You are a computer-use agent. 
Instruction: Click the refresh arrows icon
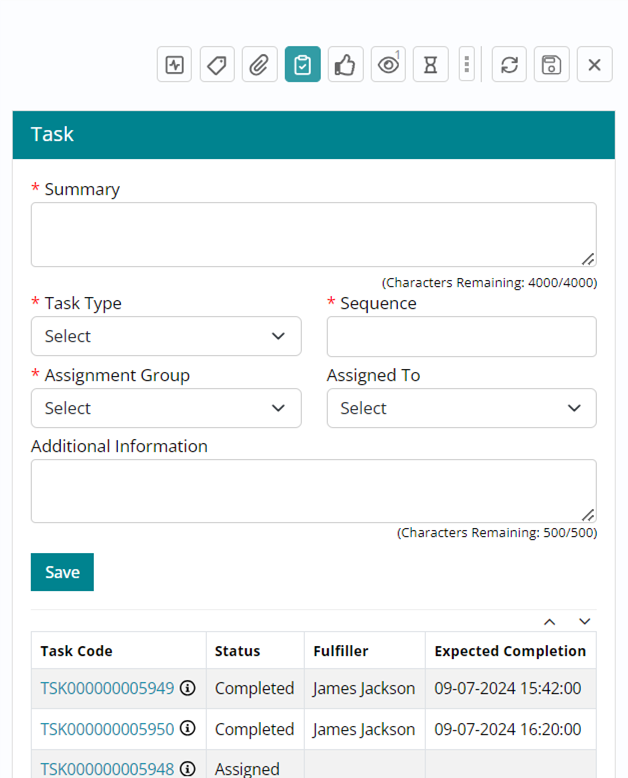point(509,65)
